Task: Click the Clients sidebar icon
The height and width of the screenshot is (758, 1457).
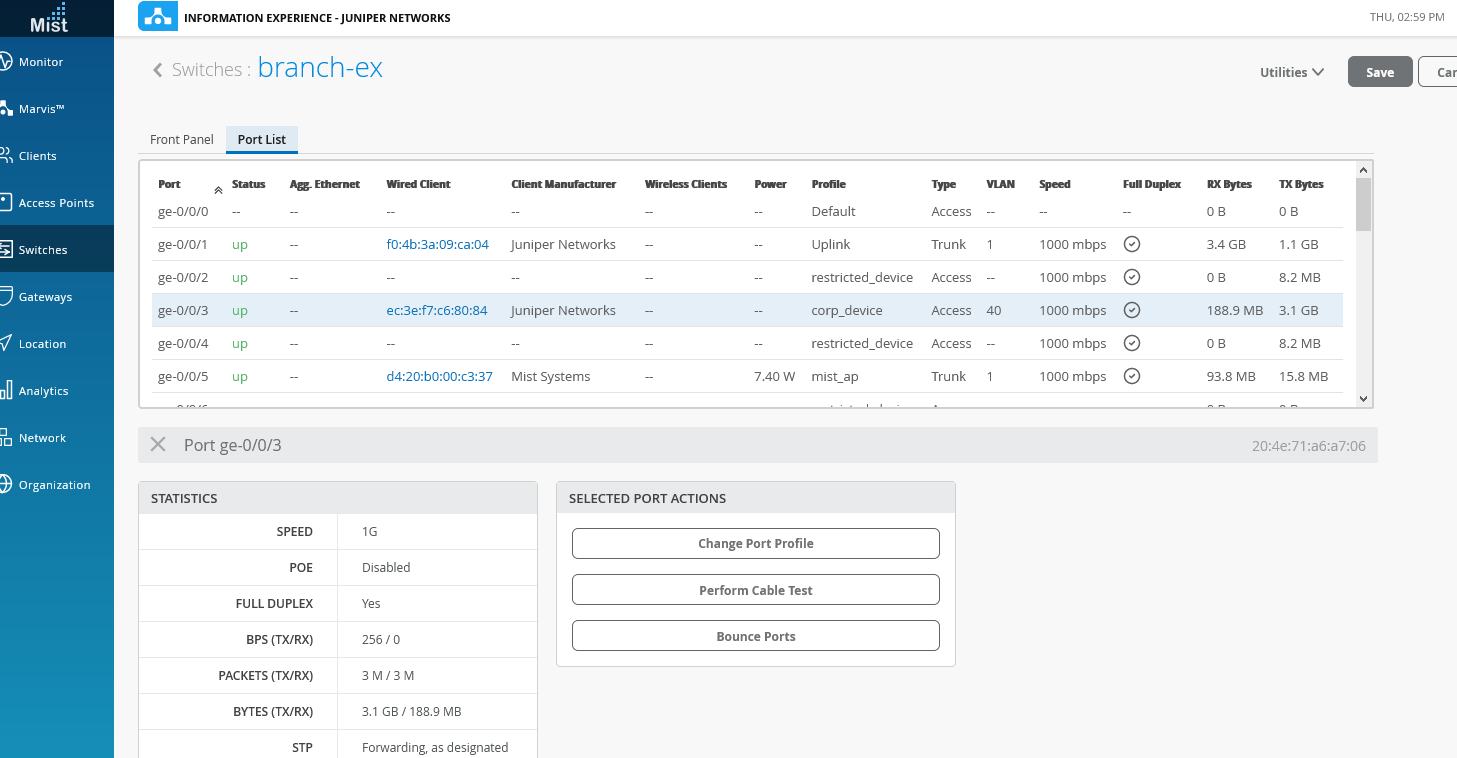Action: [6, 156]
